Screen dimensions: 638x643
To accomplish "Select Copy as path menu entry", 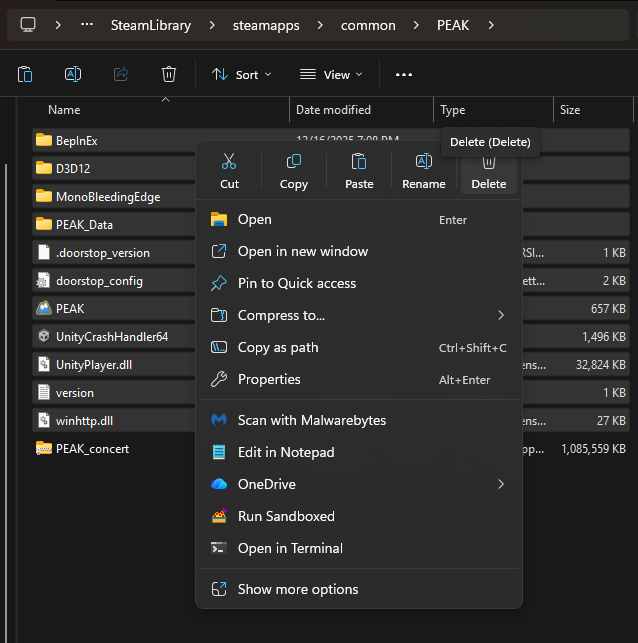I will pos(277,348).
